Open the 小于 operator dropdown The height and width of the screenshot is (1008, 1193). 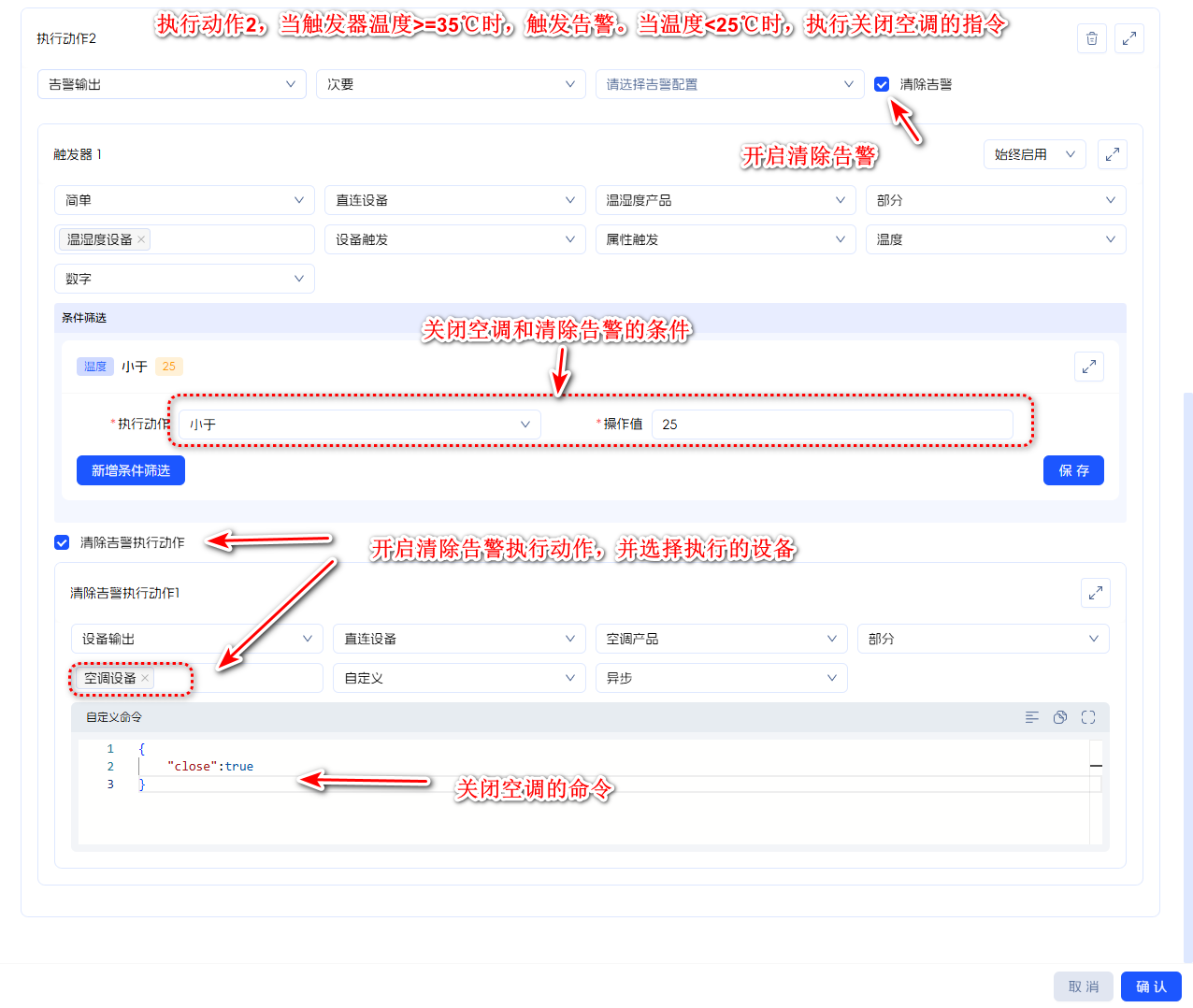(x=359, y=425)
